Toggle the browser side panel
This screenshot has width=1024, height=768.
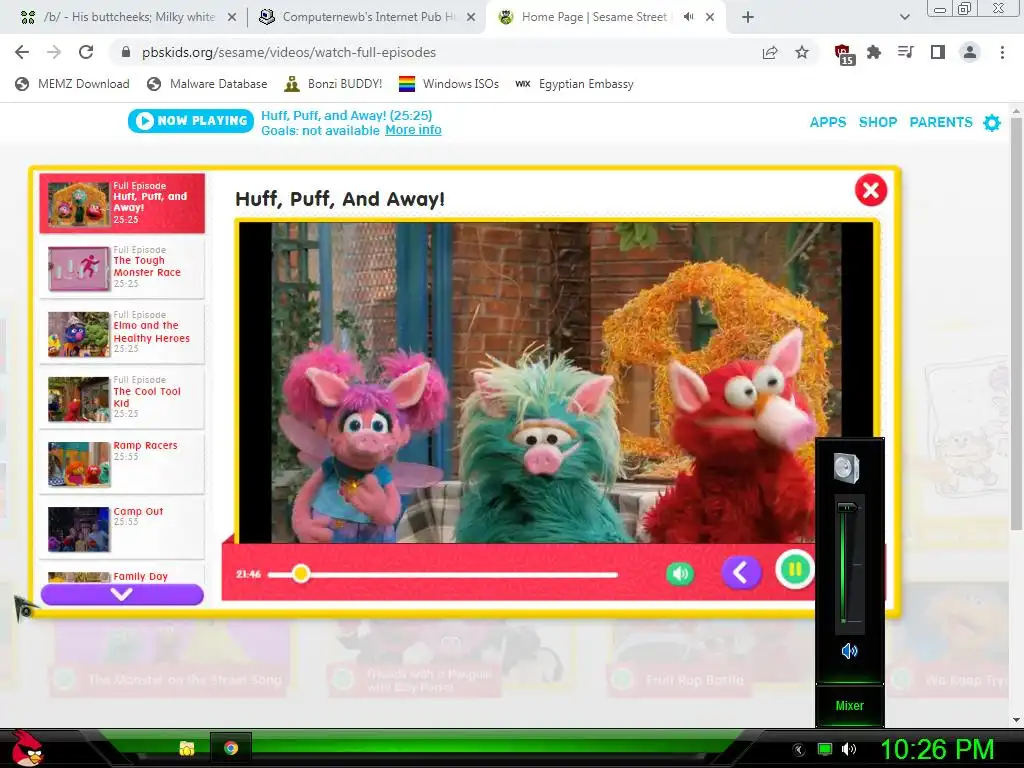(x=938, y=52)
